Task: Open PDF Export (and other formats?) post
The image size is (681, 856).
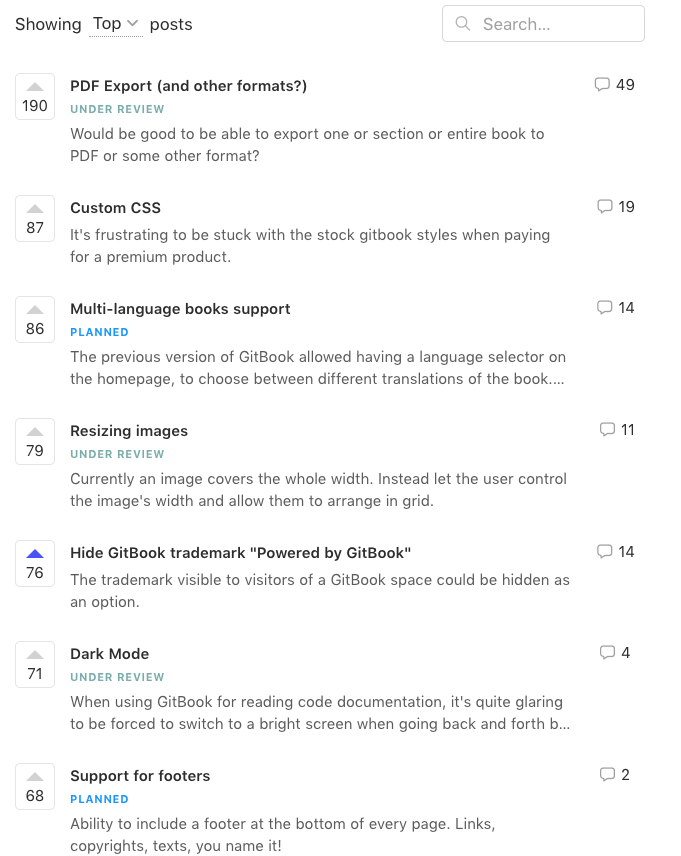Action: (x=188, y=86)
